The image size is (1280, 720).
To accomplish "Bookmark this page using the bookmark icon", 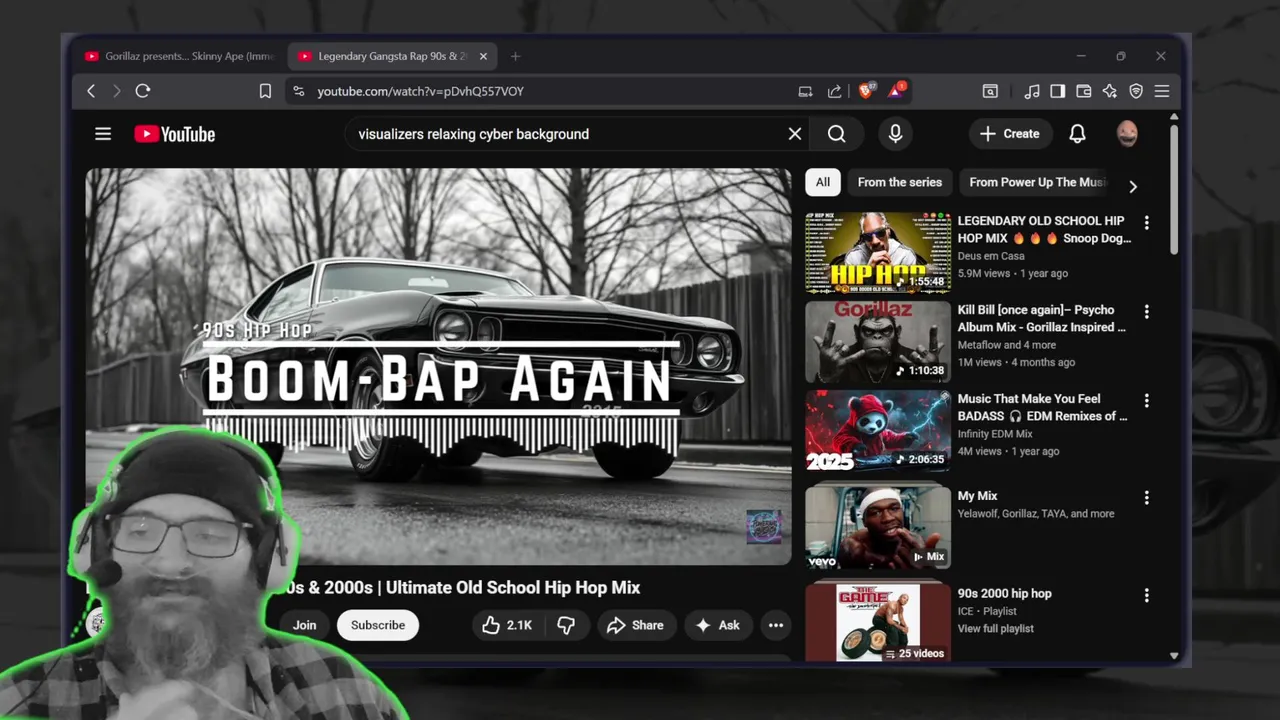I will (265, 91).
